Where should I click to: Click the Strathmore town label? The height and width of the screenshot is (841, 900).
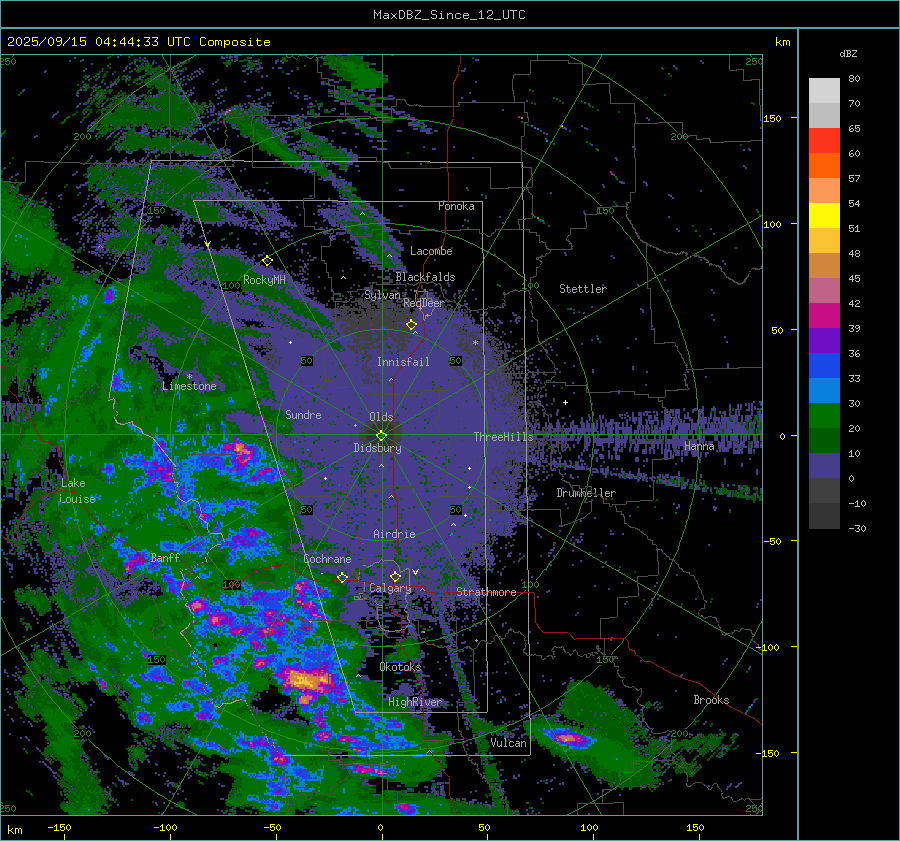tap(486, 592)
